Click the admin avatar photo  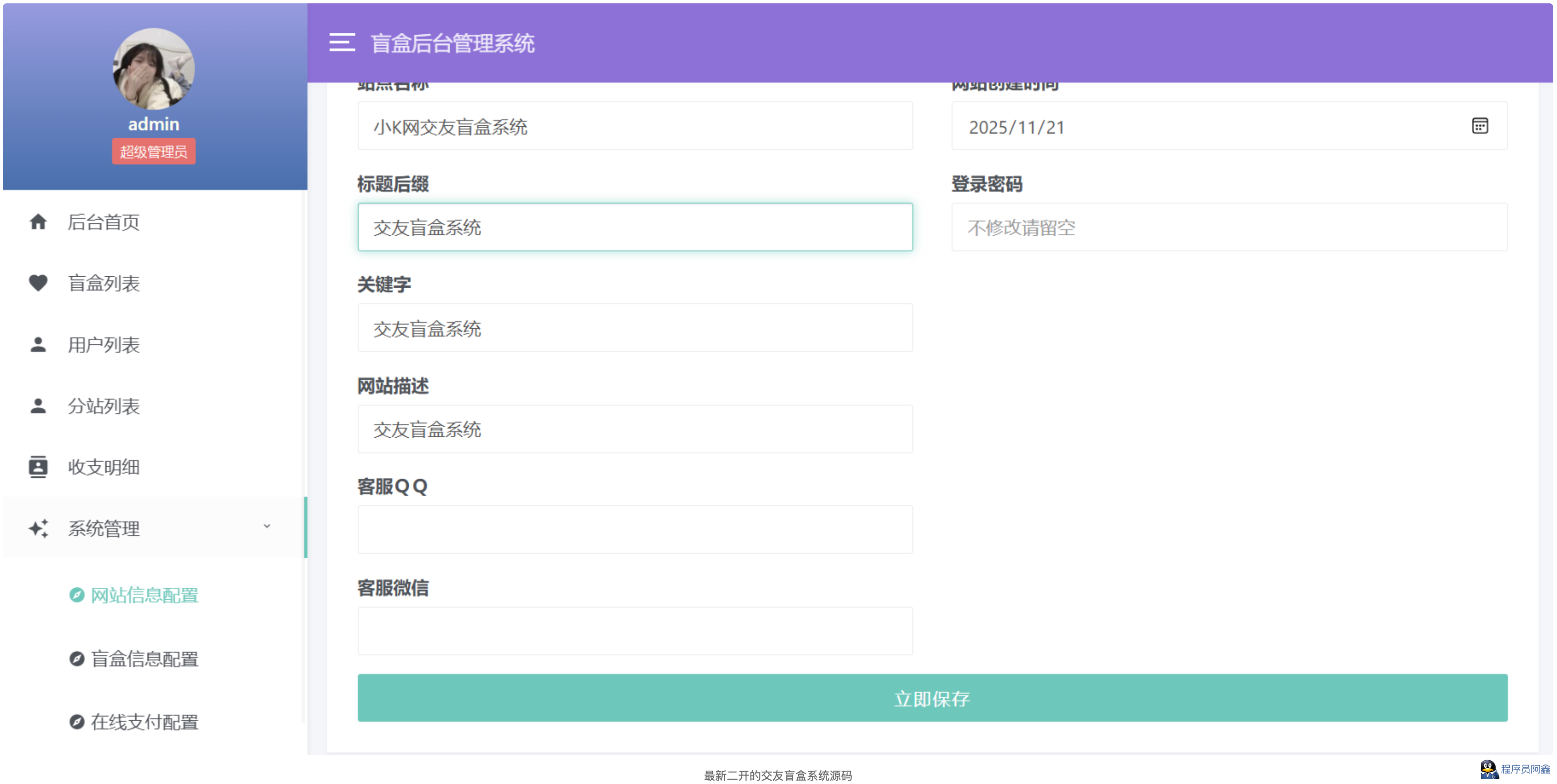point(153,69)
